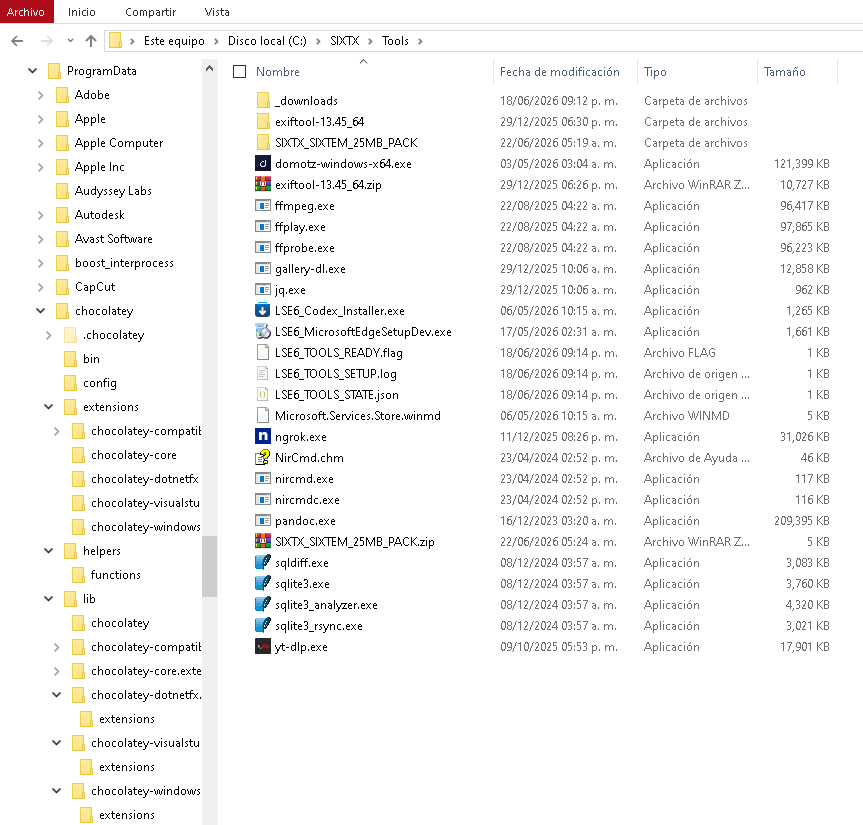The width and height of the screenshot is (863, 825).
Task: Click the yt-dlp.exe application icon
Action: [x=263, y=647]
